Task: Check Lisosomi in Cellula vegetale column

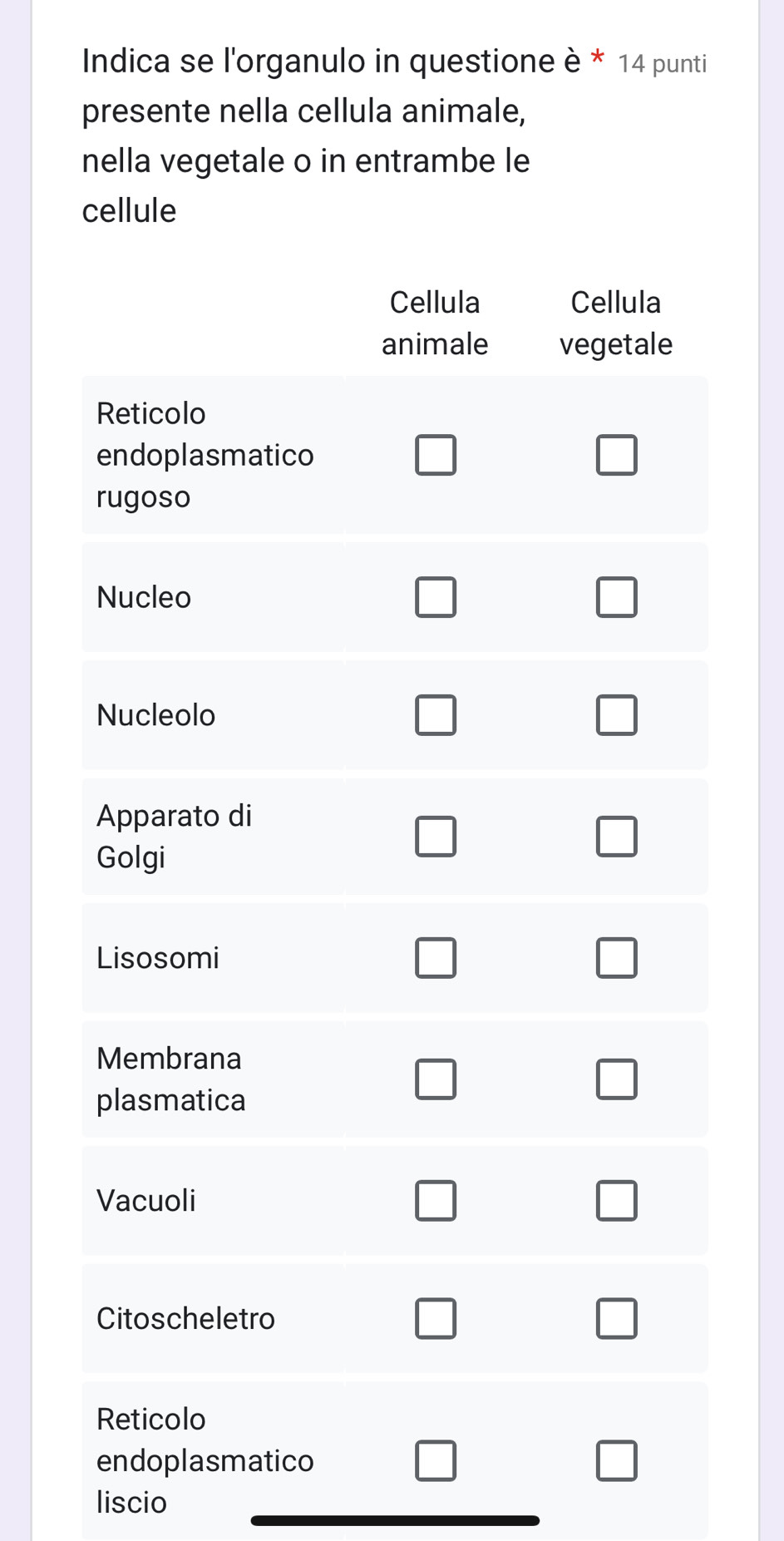Action: [x=616, y=958]
